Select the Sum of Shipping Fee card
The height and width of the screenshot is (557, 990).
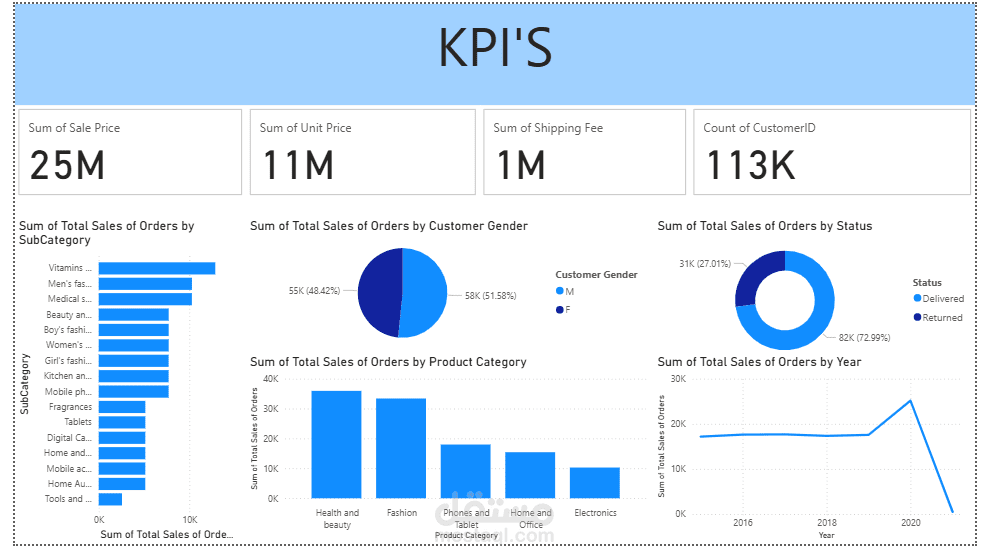(x=584, y=152)
